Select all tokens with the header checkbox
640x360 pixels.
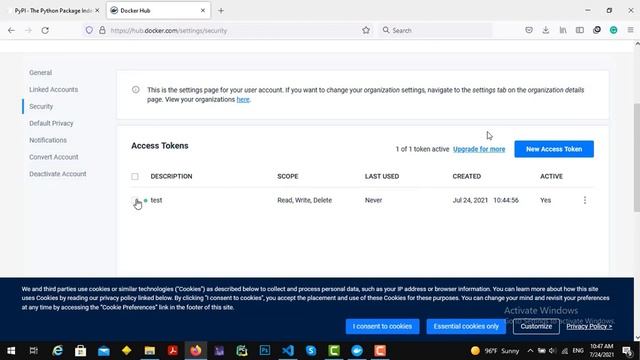coord(135,176)
